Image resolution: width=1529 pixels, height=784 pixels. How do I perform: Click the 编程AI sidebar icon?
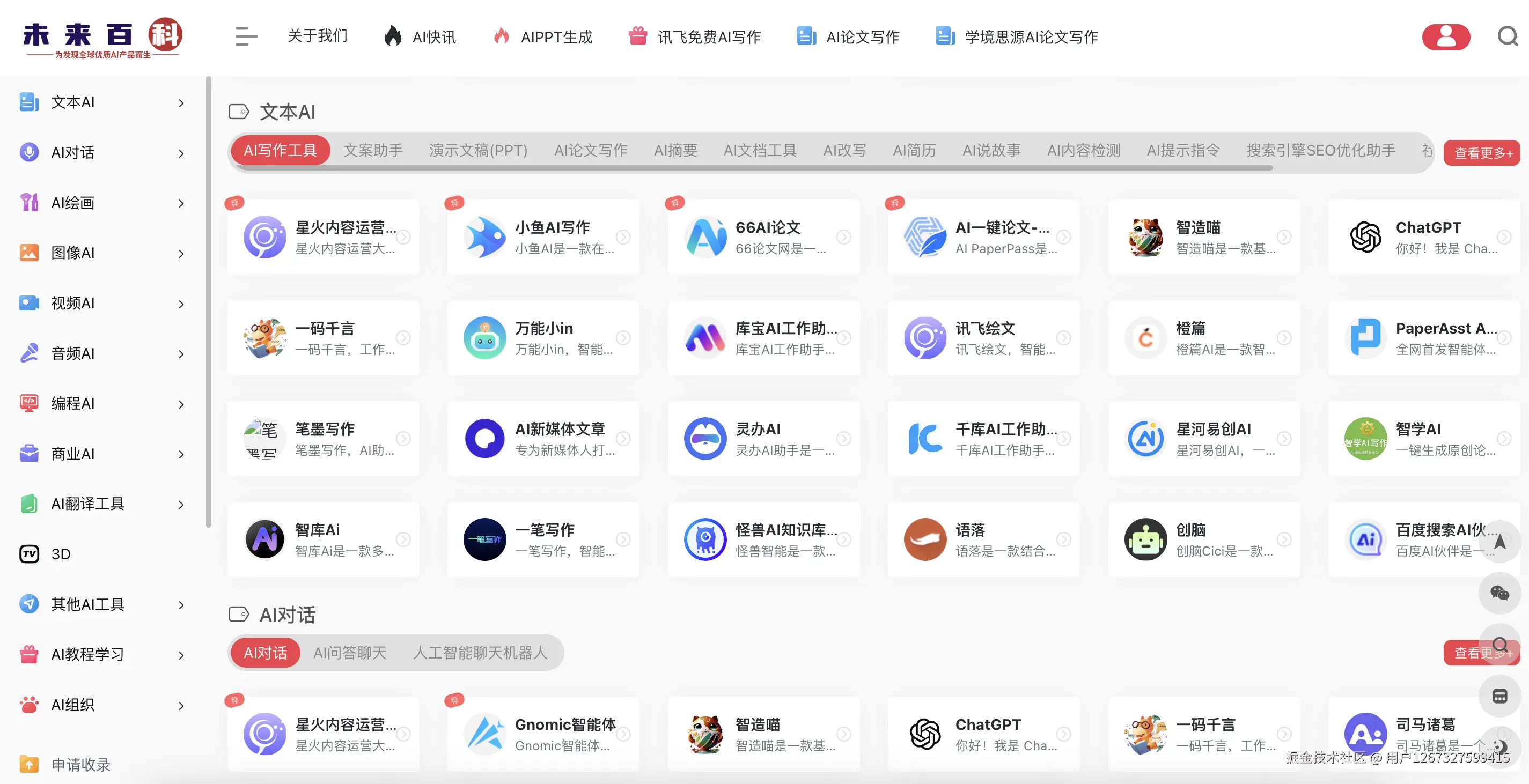[28, 404]
